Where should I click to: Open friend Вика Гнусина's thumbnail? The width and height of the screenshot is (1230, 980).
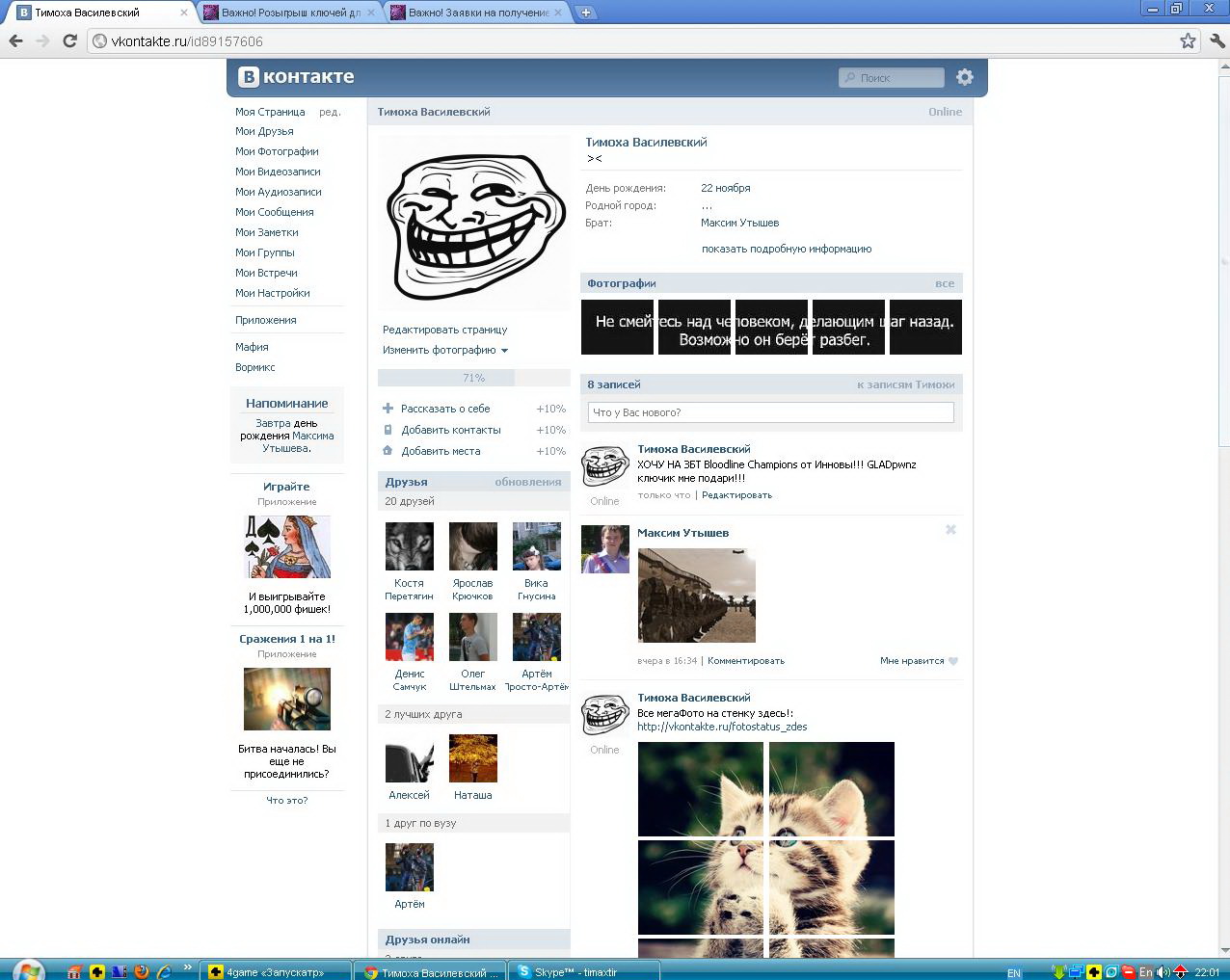(536, 546)
